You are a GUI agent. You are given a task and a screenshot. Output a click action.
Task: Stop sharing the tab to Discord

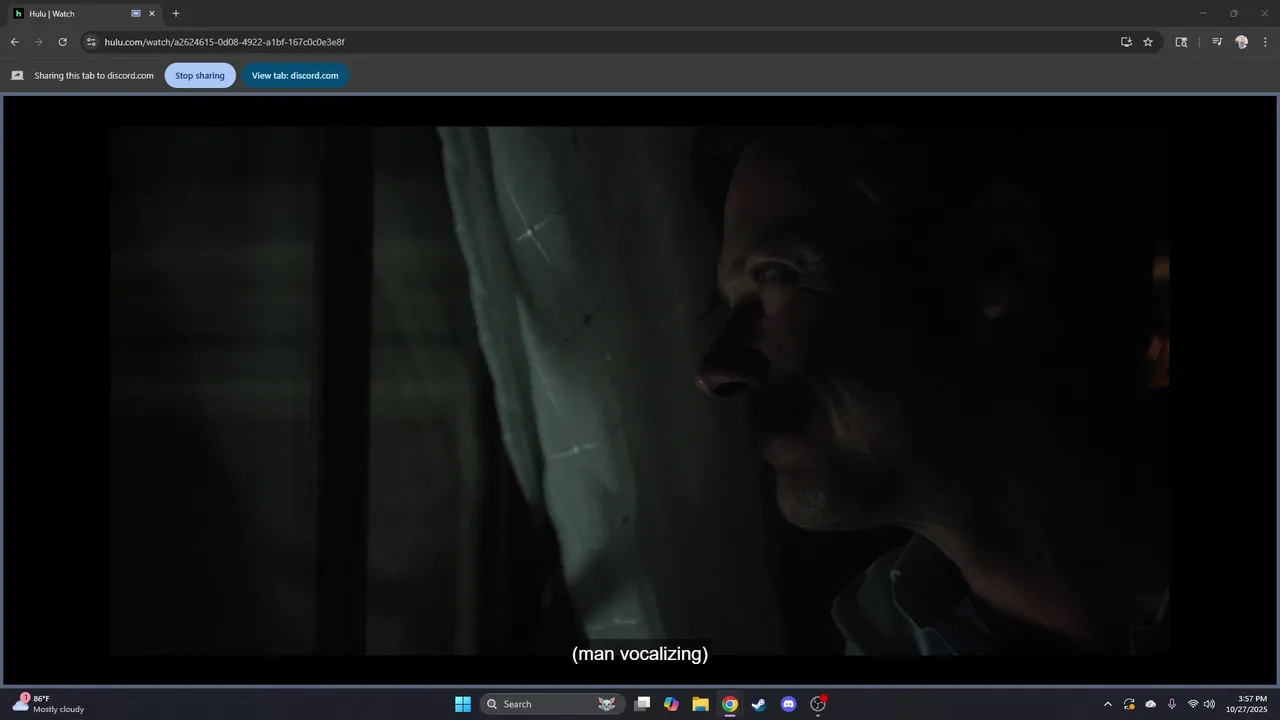[x=200, y=75]
